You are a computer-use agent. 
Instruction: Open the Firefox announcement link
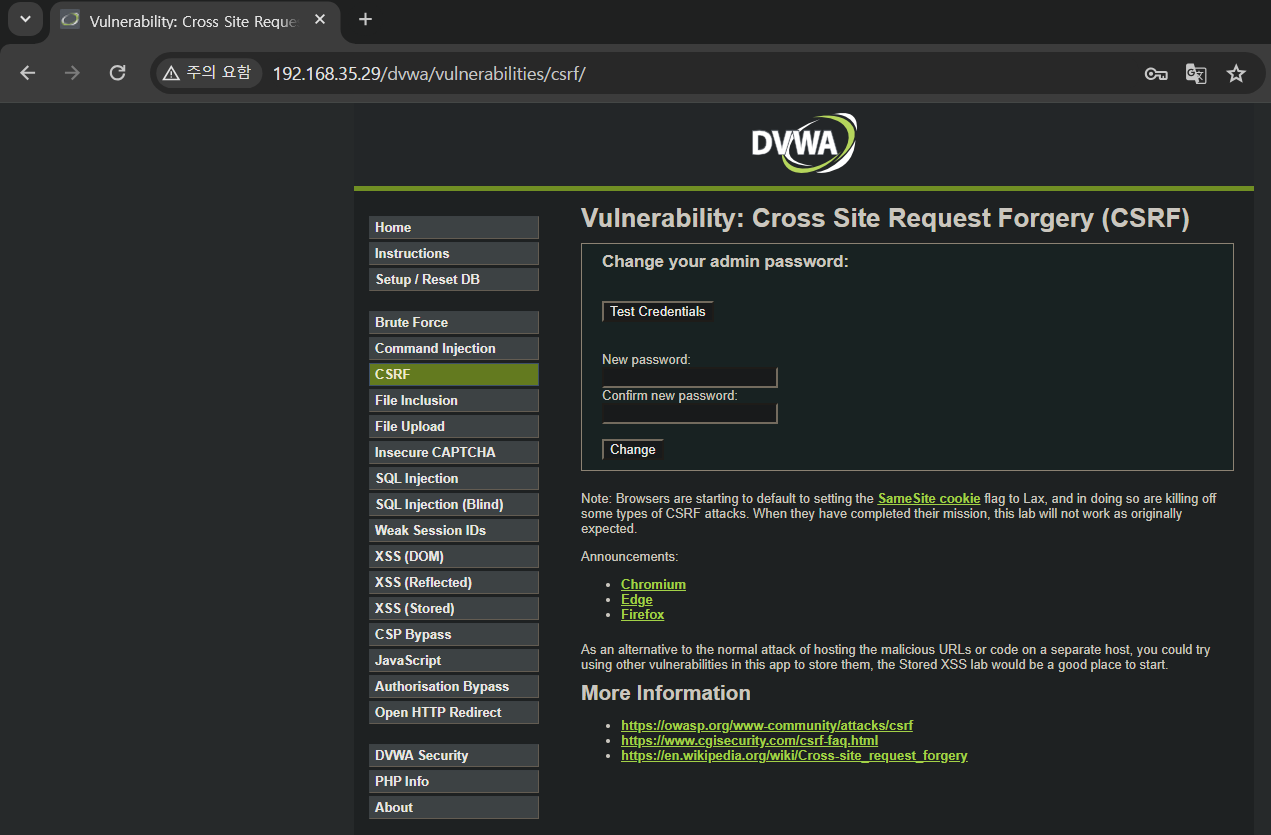(x=643, y=615)
